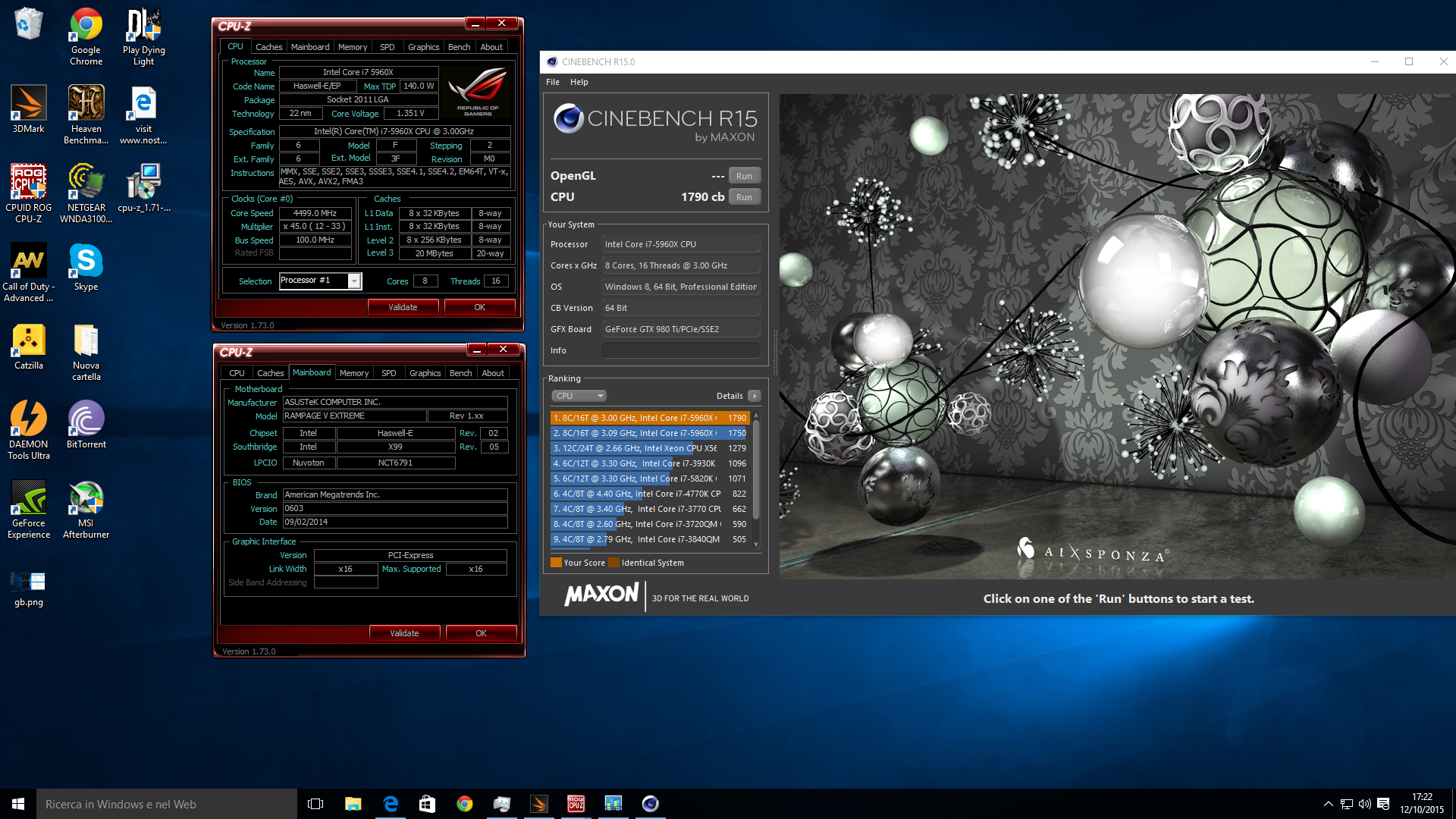Run the OpenGL test in Cinebench
The width and height of the screenshot is (1456, 819).
coord(744,176)
